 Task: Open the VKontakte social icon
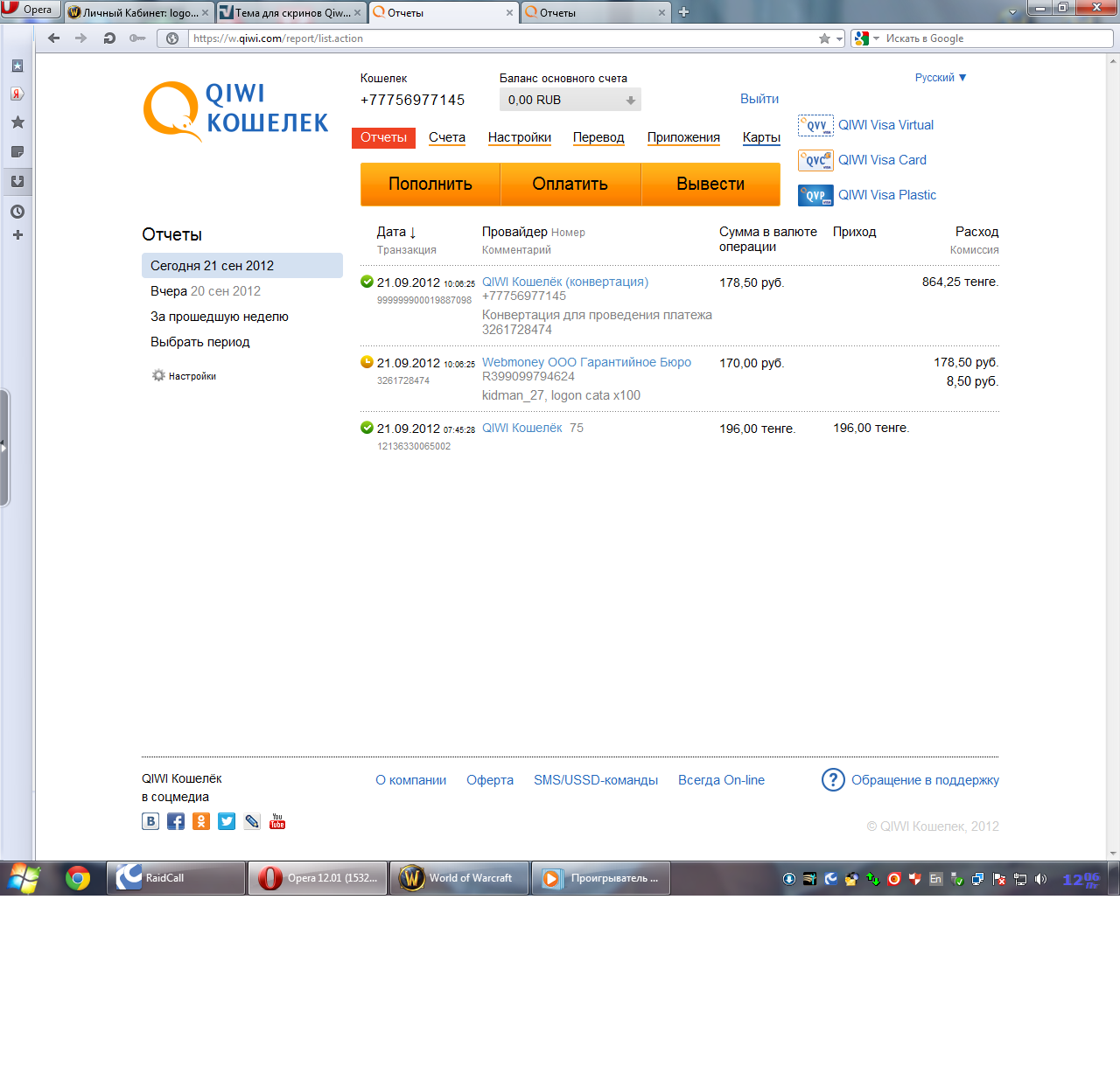150,821
